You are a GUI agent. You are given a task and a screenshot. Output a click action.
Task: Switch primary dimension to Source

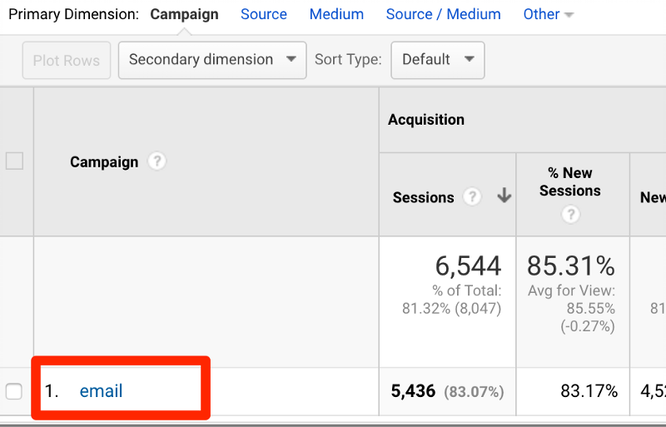point(264,15)
